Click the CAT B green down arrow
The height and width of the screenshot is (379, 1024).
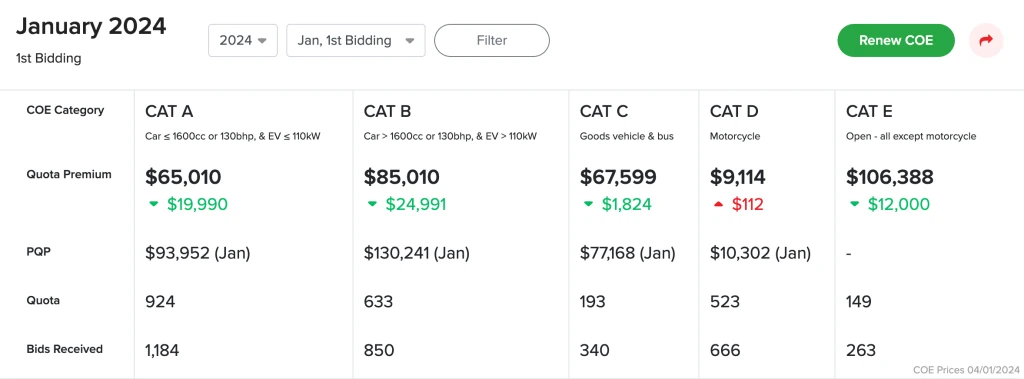point(372,205)
